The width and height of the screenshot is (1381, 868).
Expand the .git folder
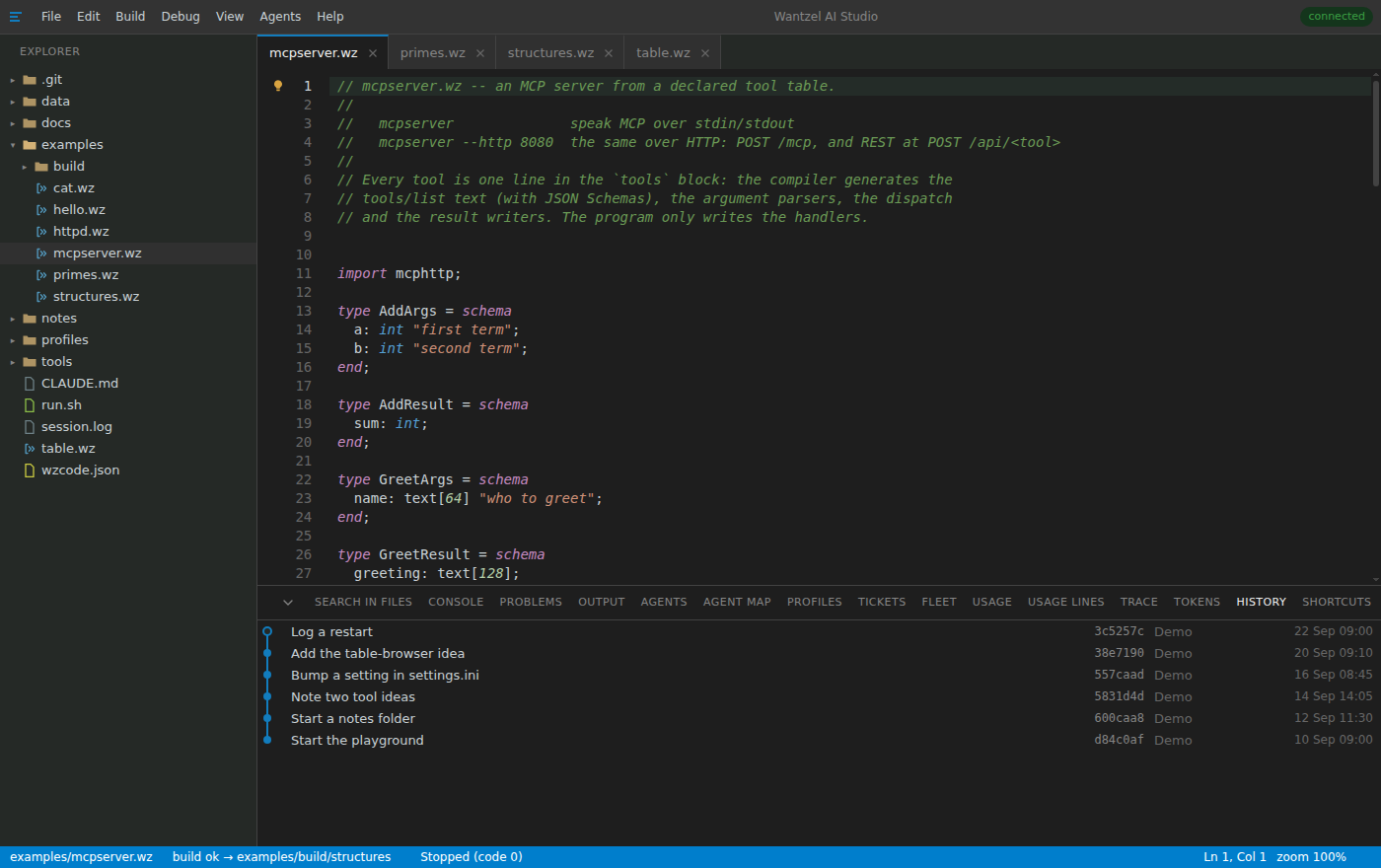(x=13, y=80)
